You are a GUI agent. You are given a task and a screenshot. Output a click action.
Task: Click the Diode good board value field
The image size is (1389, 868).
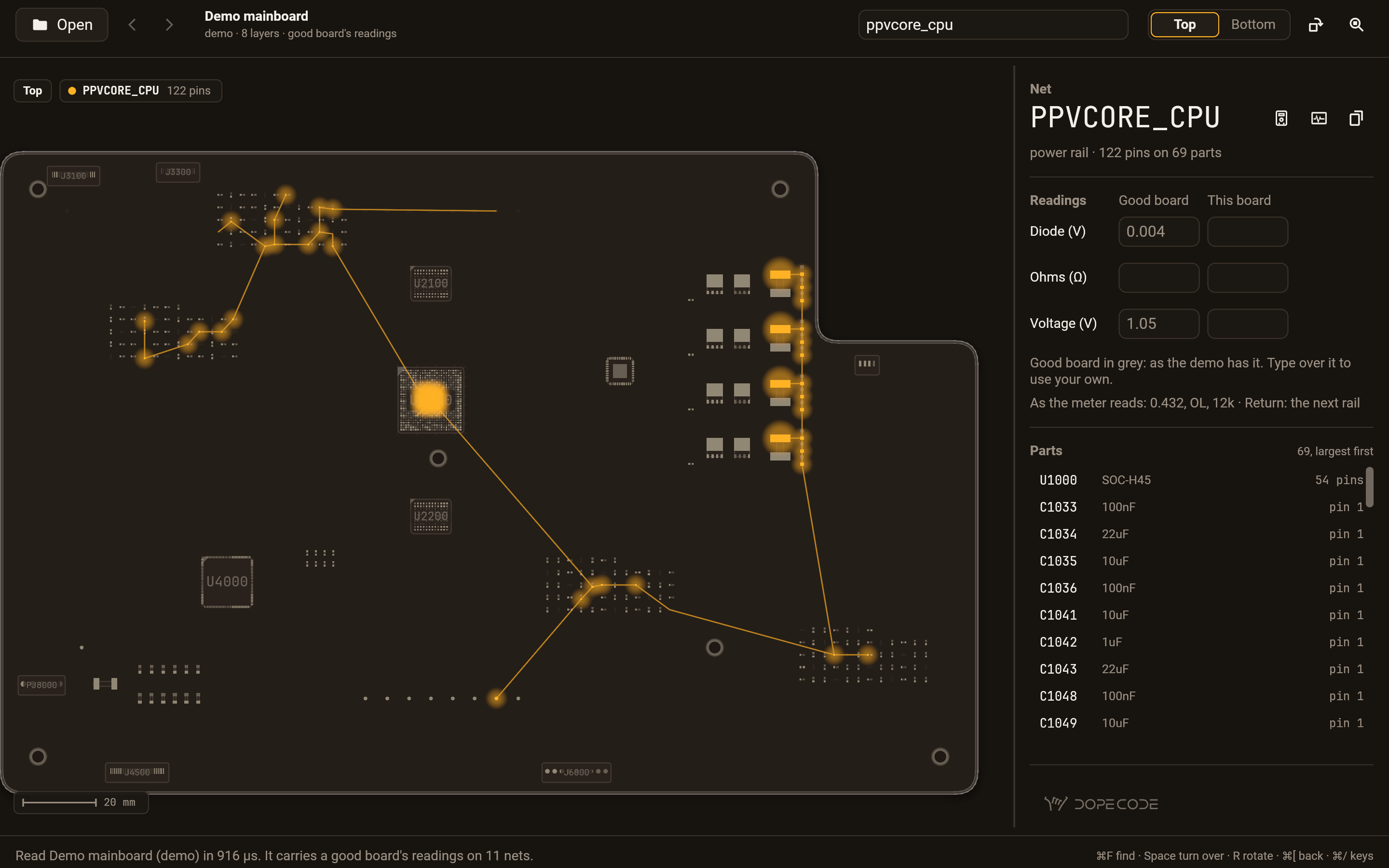(x=1158, y=231)
